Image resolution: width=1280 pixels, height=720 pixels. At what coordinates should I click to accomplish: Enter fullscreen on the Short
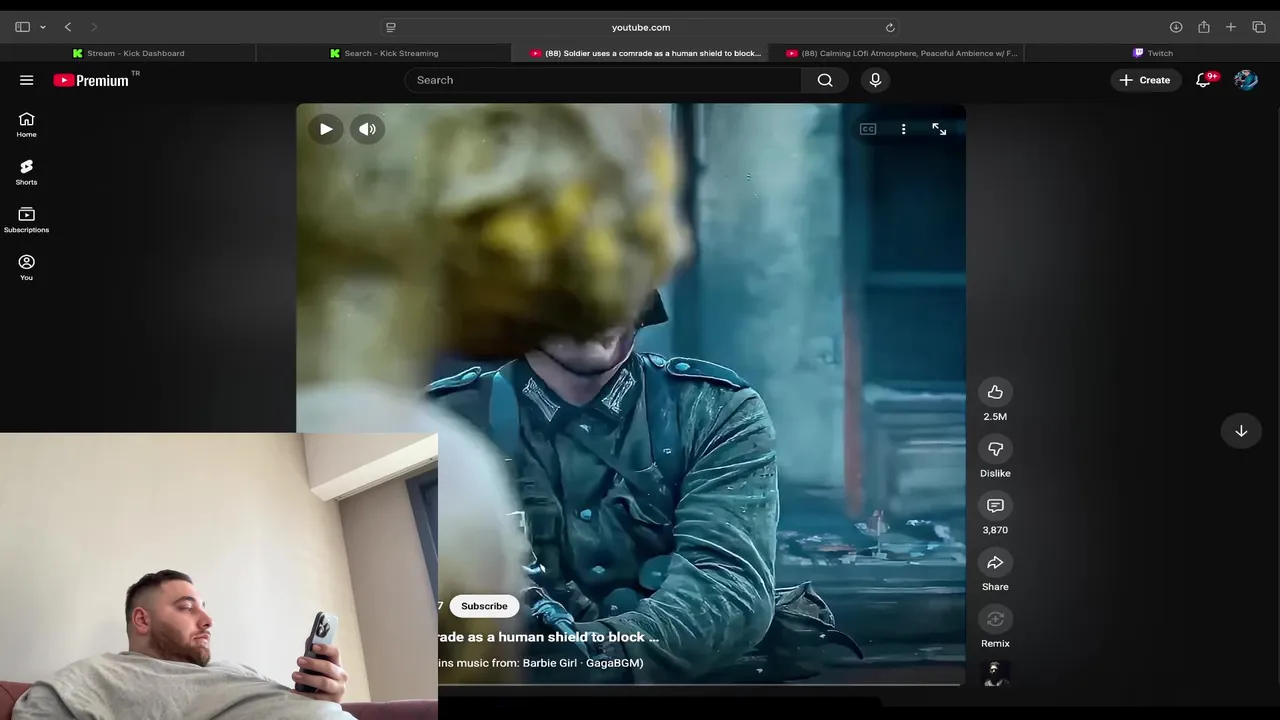(x=939, y=129)
